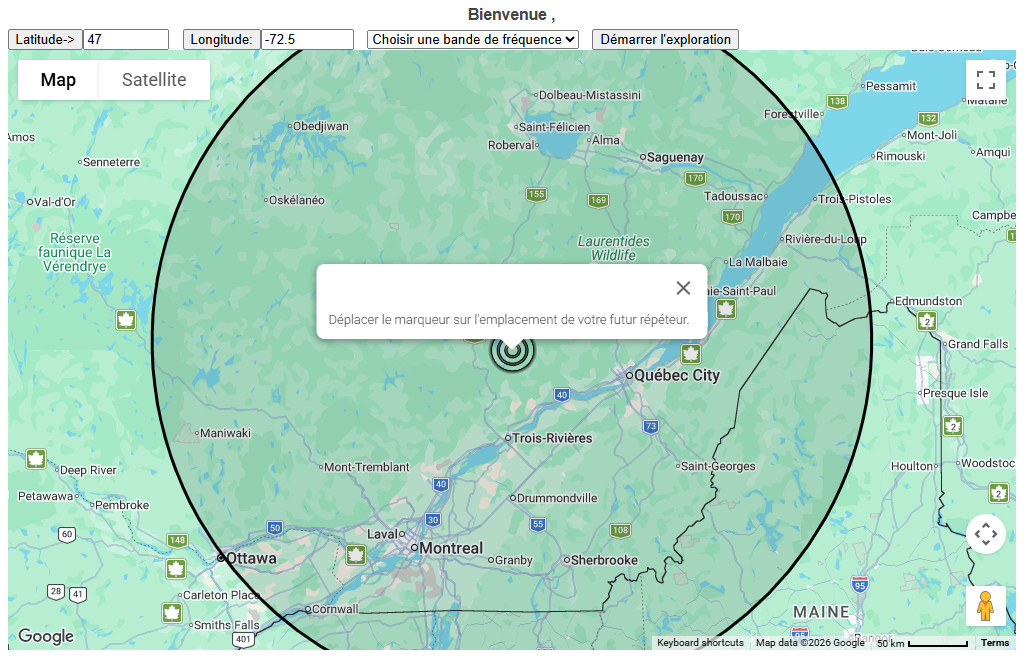The image size is (1035, 659).
Task: Click highway 108 shield
Action: click(620, 530)
